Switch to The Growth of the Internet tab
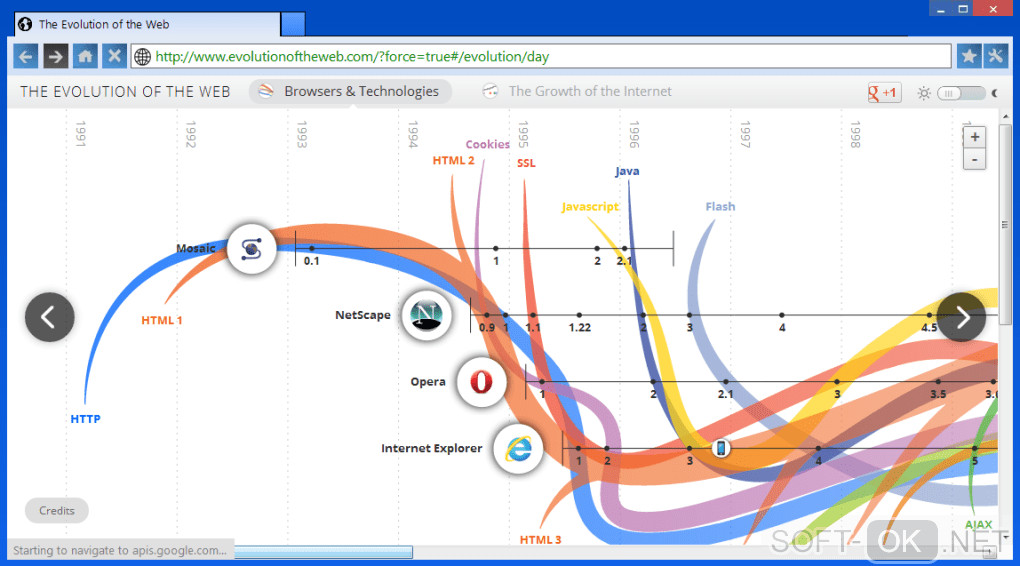 coord(577,92)
